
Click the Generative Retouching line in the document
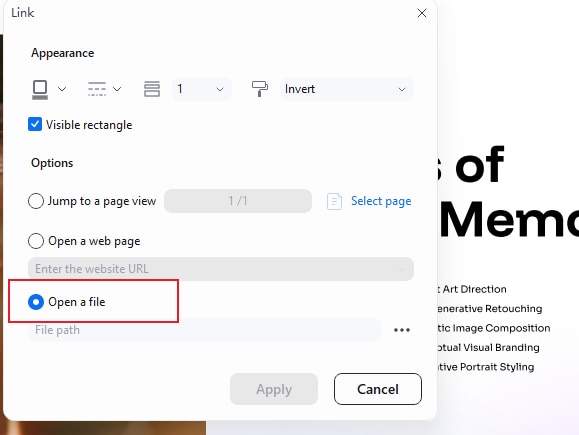pyautogui.click(x=489, y=309)
